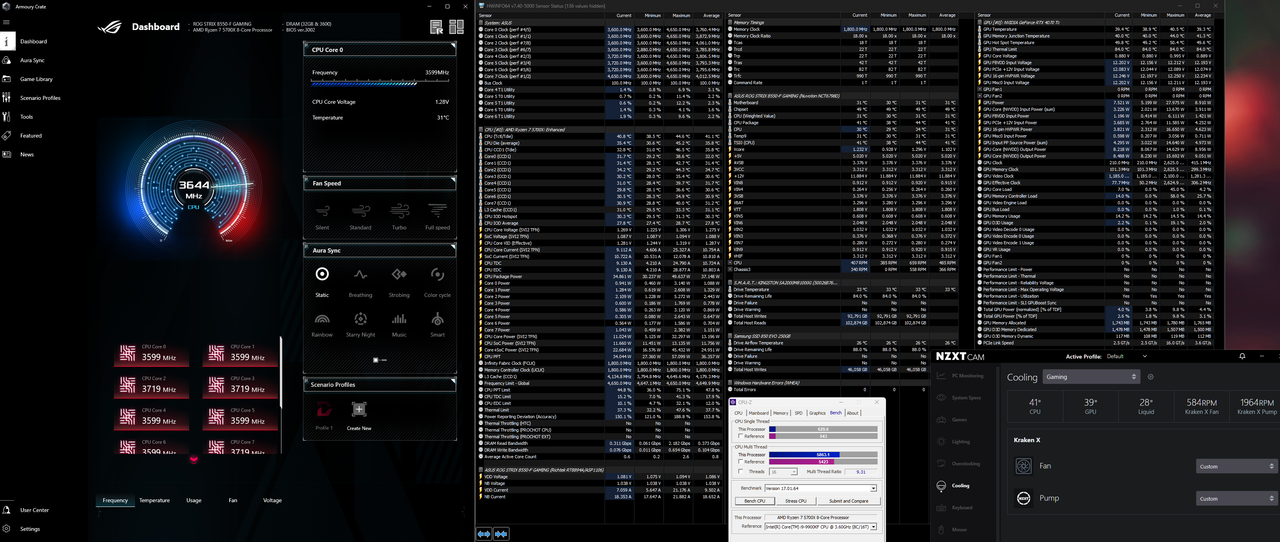The width and height of the screenshot is (1280, 542).
Task: Open Armoury Crate Settings
Action: click(x=29, y=528)
